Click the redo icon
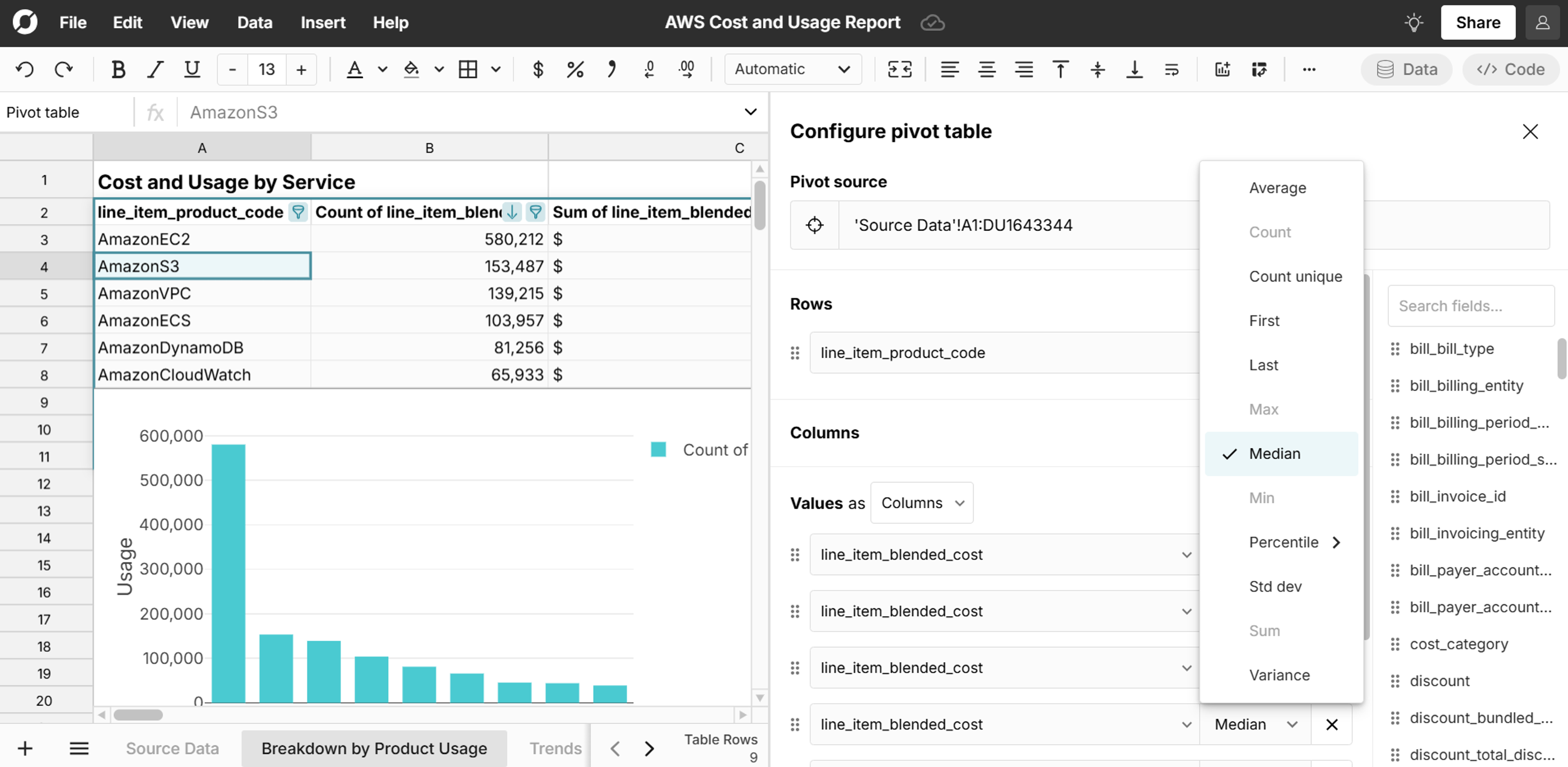 (x=64, y=69)
